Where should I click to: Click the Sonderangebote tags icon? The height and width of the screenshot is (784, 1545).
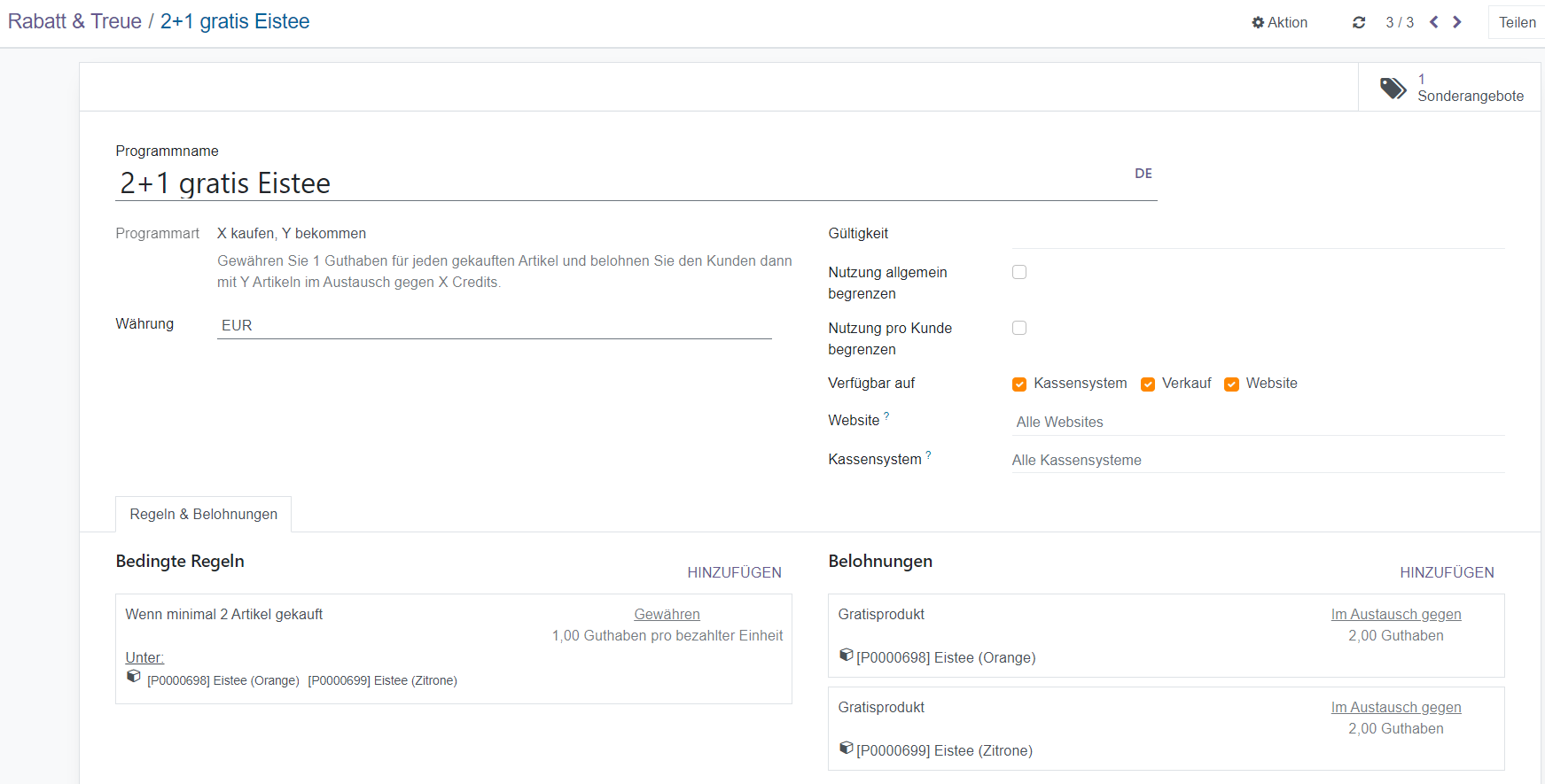point(1393,88)
